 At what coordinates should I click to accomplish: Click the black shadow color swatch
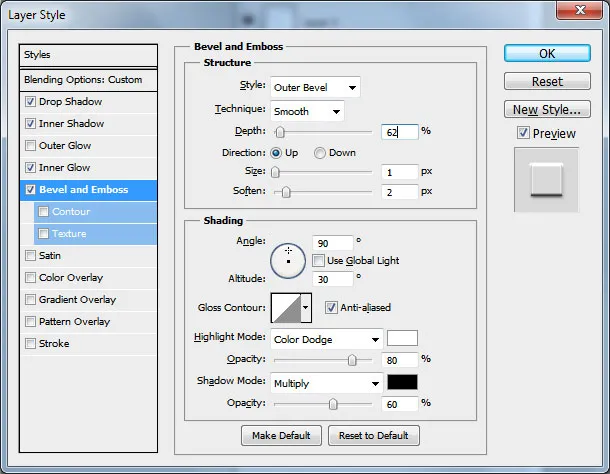[x=402, y=382]
